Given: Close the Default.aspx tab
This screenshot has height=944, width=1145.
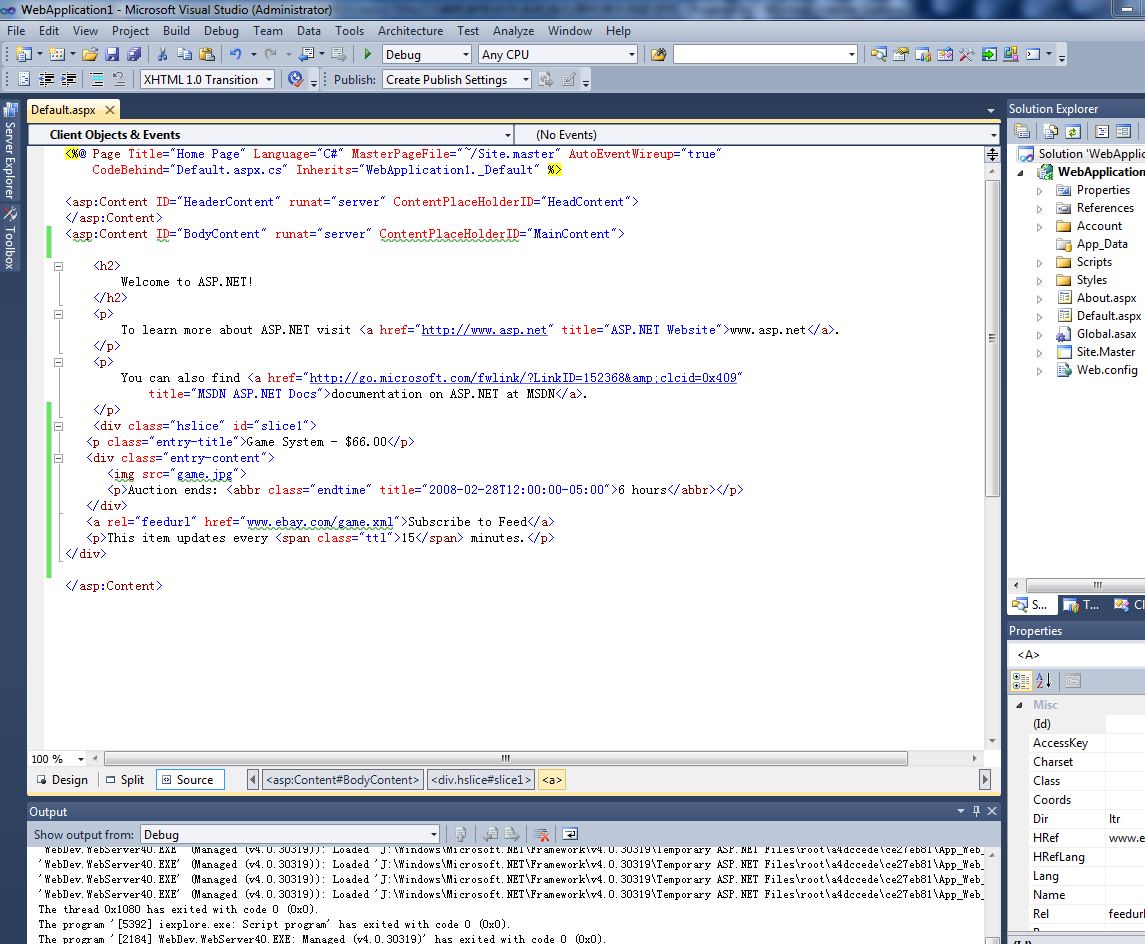Looking at the screenshot, I should [110, 110].
